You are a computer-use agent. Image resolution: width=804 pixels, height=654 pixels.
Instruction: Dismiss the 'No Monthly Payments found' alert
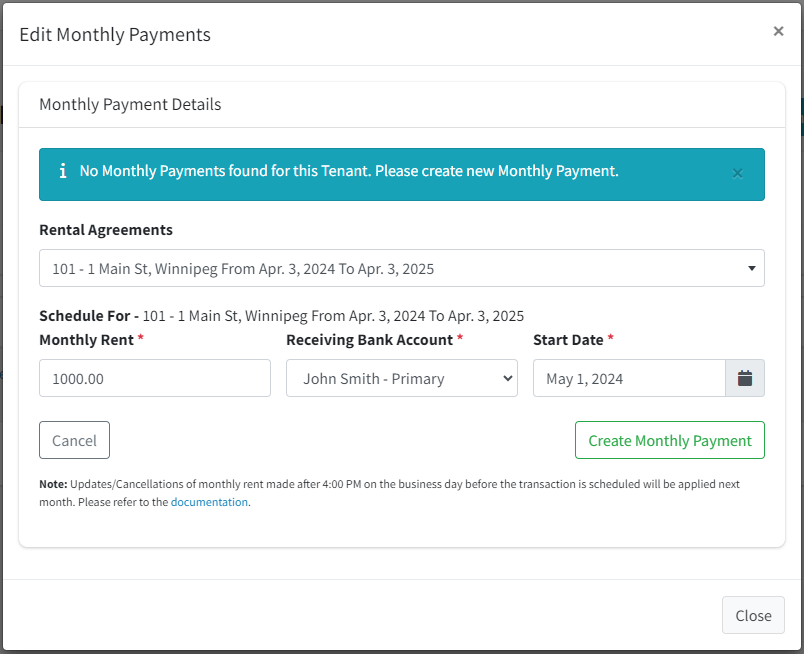pyautogui.click(x=737, y=174)
